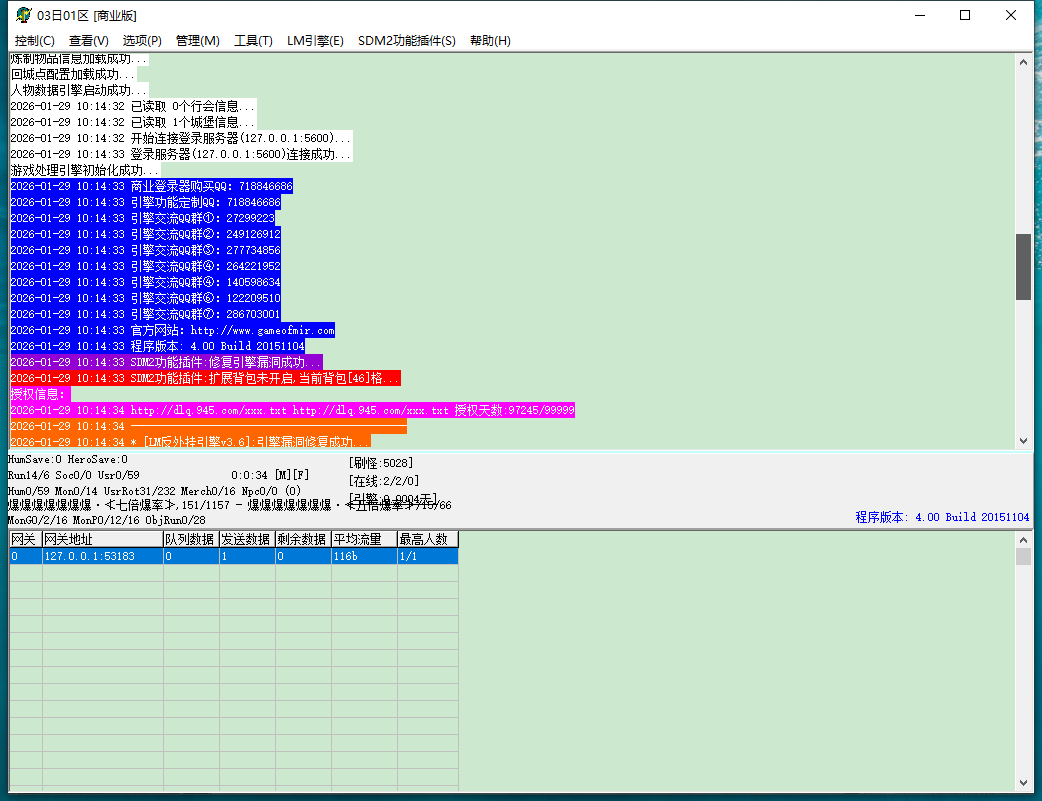Click the log pane scrollbar thumb

tap(1023, 267)
